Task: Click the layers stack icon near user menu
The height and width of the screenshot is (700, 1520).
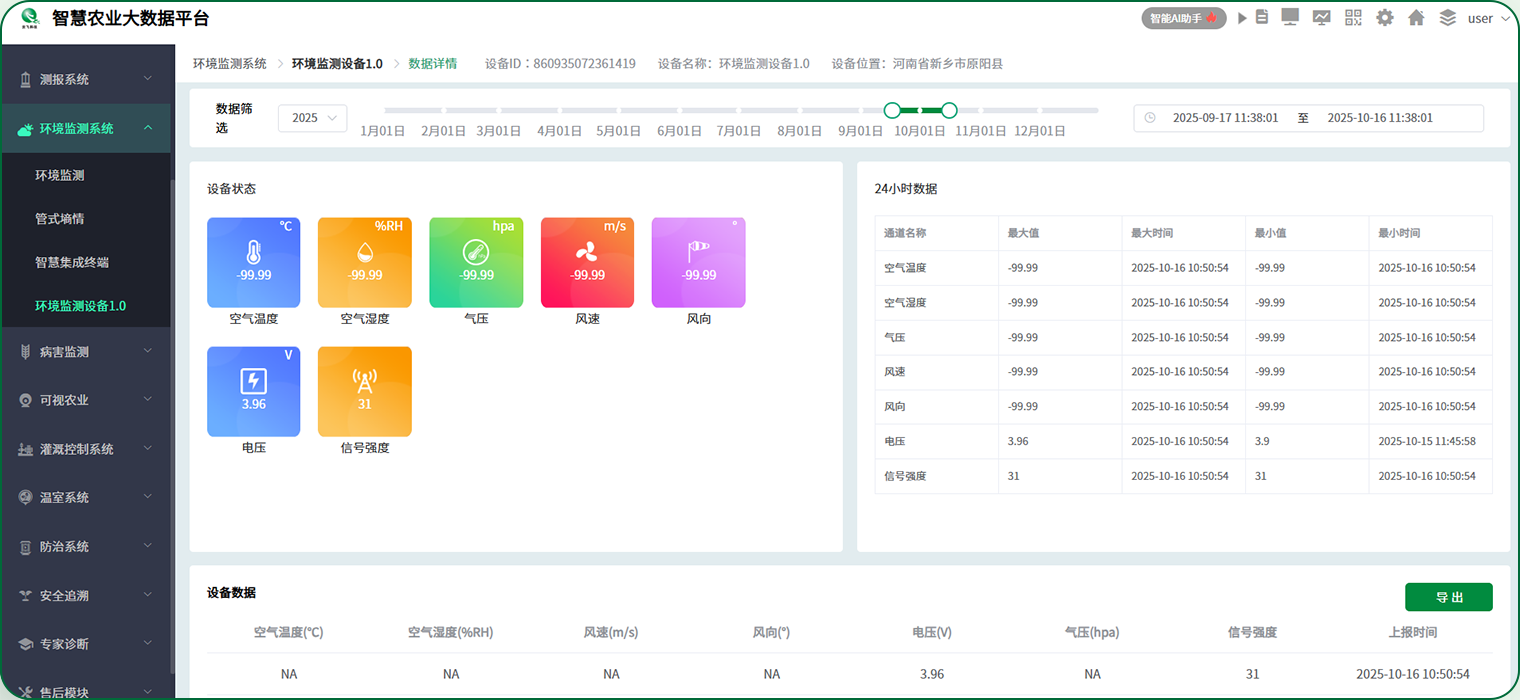Action: click(1447, 18)
